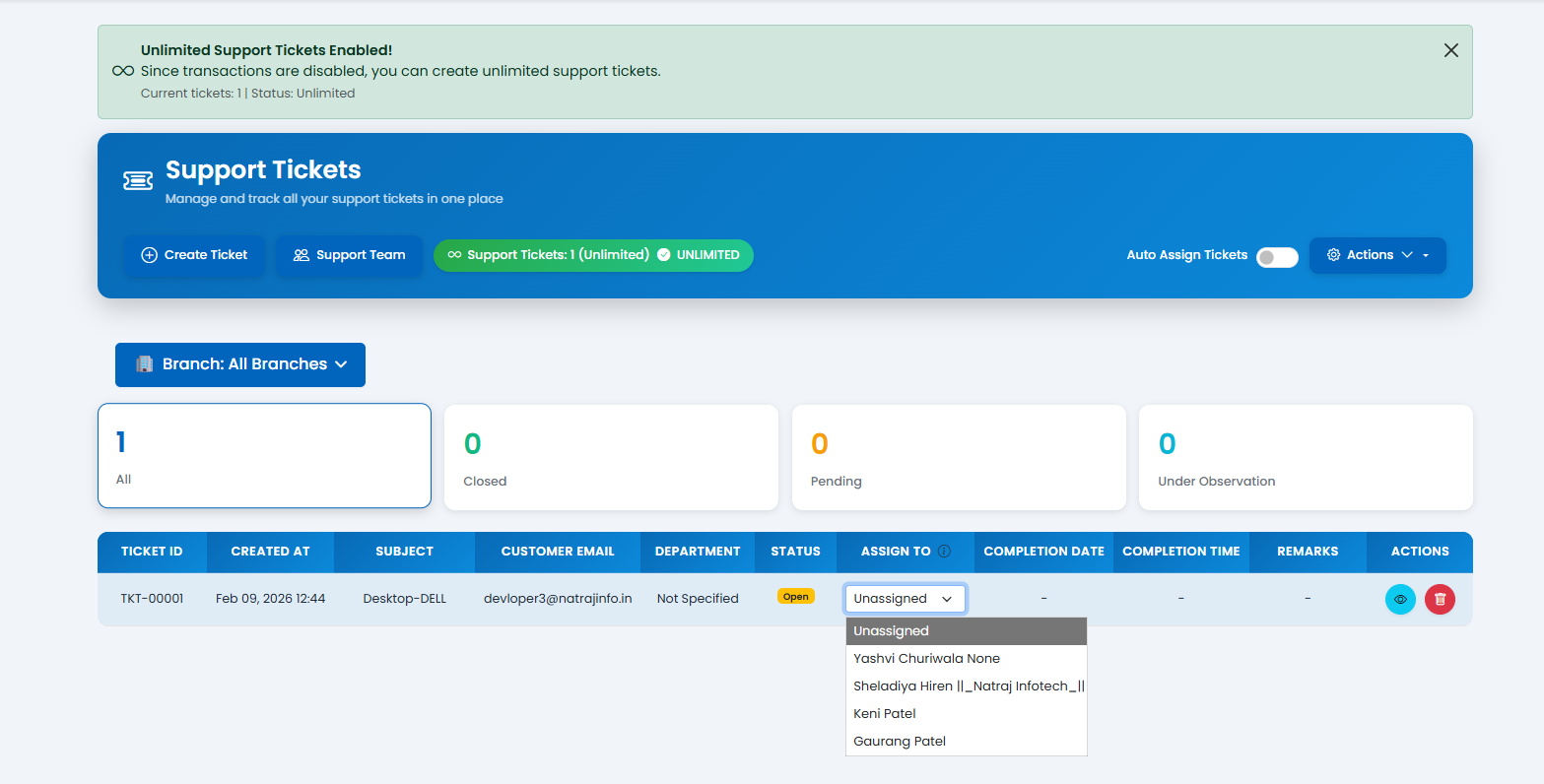The height and width of the screenshot is (784, 1544).
Task: Filter tickets by Under Observation card
Action: point(1306,457)
